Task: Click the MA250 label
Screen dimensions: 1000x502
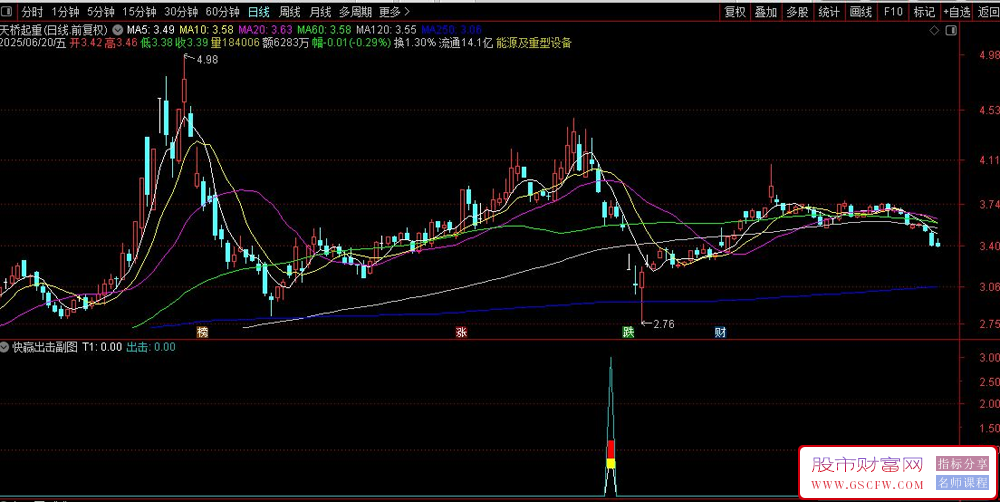Action: point(451,29)
